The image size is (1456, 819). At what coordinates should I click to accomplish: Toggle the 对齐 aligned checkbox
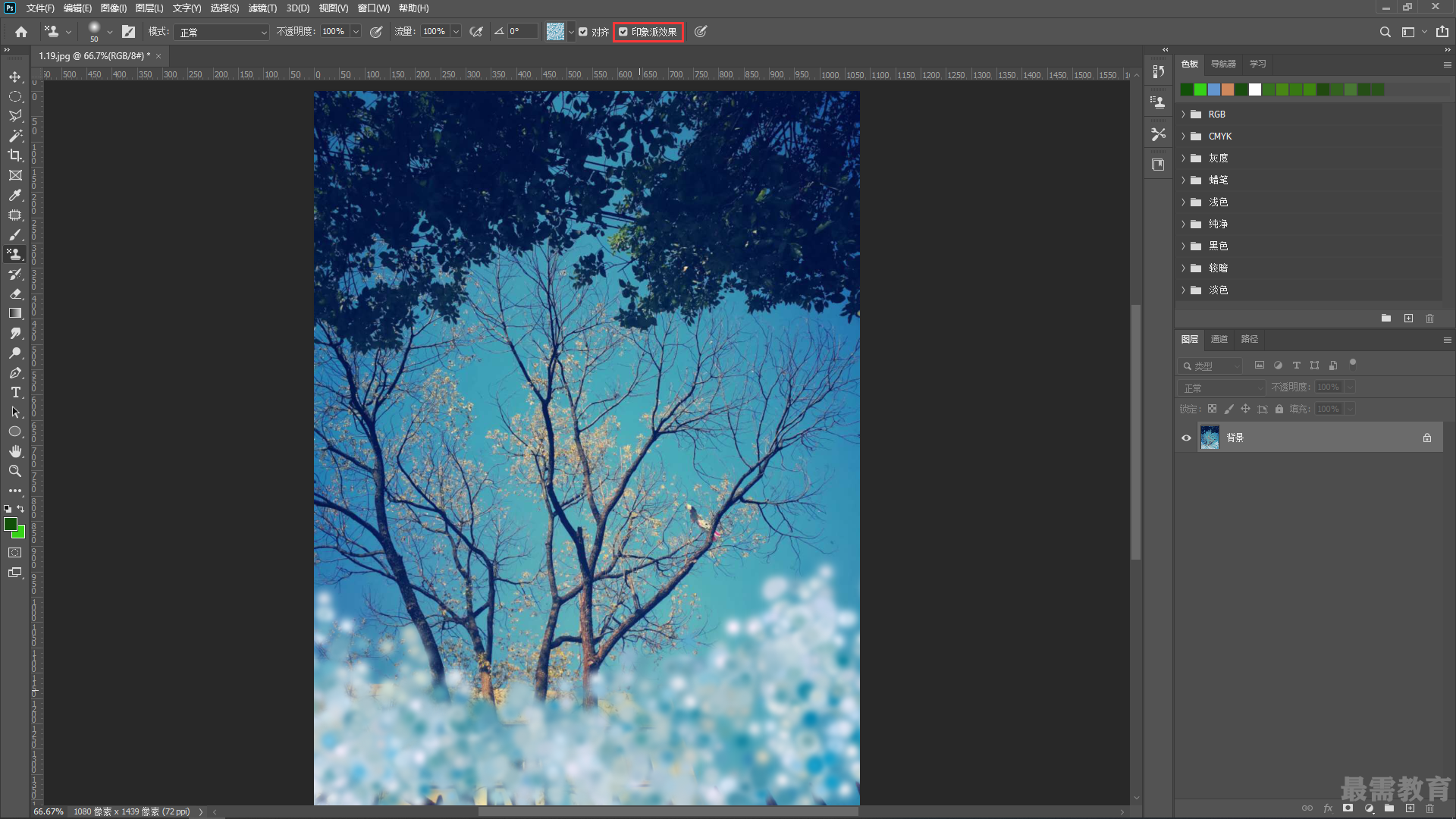pyautogui.click(x=583, y=32)
